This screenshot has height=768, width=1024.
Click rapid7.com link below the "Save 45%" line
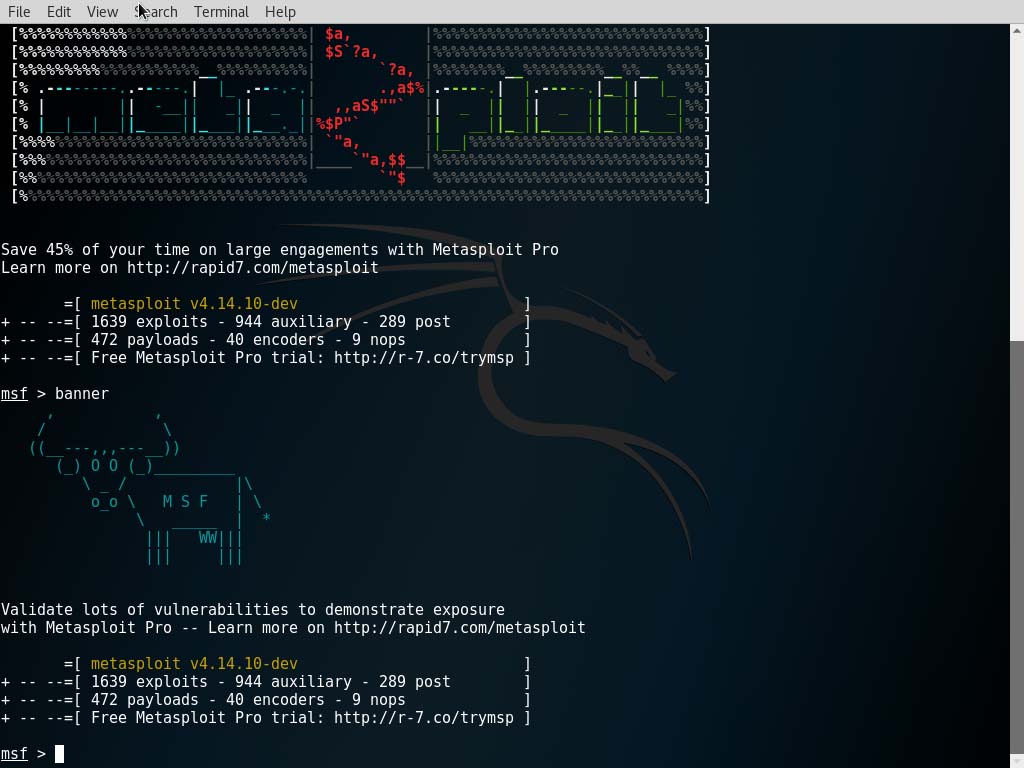tap(252, 268)
